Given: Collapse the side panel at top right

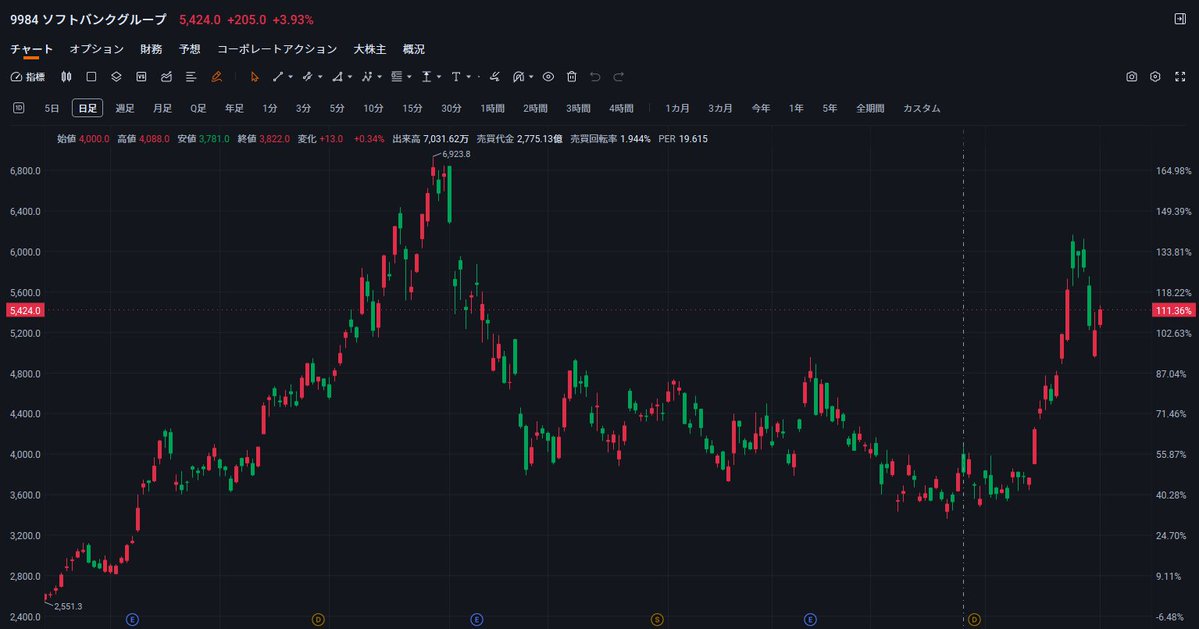Looking at the screenshot, I should tap(1180, 19).
